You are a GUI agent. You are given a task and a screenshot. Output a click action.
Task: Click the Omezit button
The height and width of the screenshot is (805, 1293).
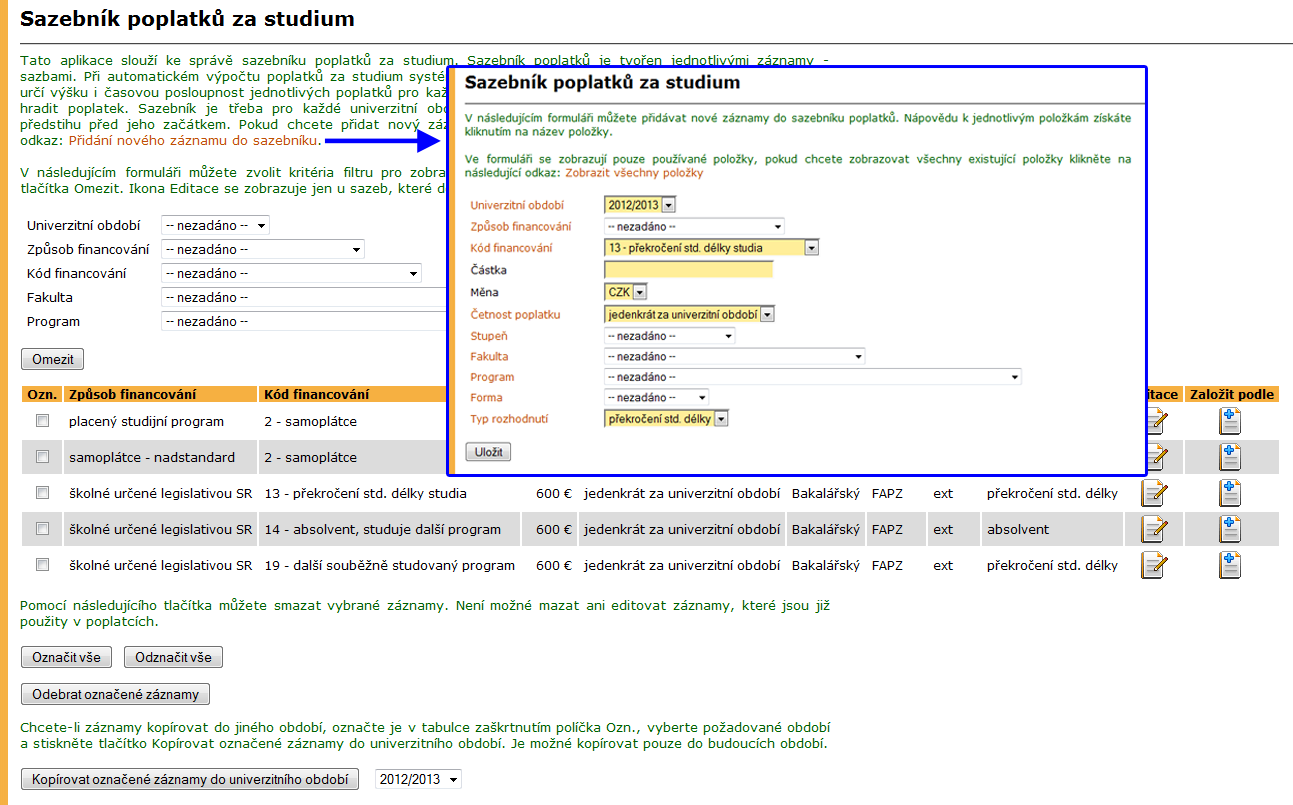click(x=53, y=360)
